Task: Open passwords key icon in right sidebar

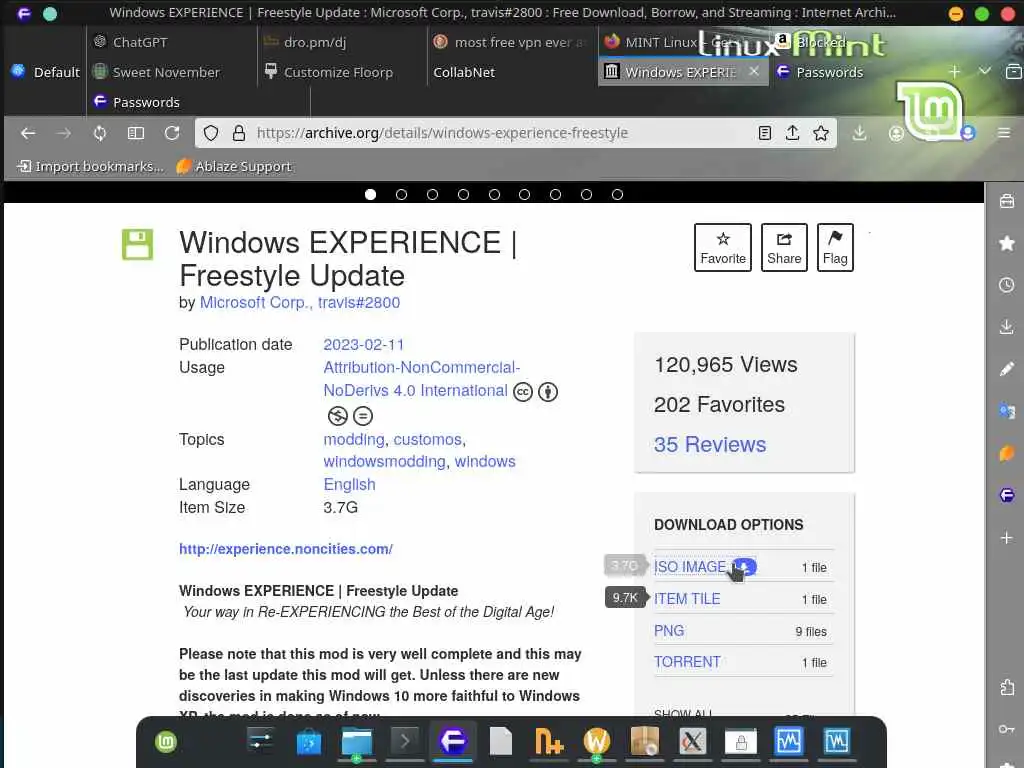Action: tap(1006, 729)
